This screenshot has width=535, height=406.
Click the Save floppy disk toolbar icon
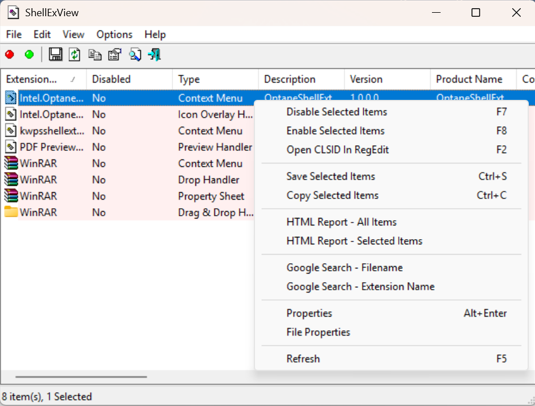click(55, 55)
